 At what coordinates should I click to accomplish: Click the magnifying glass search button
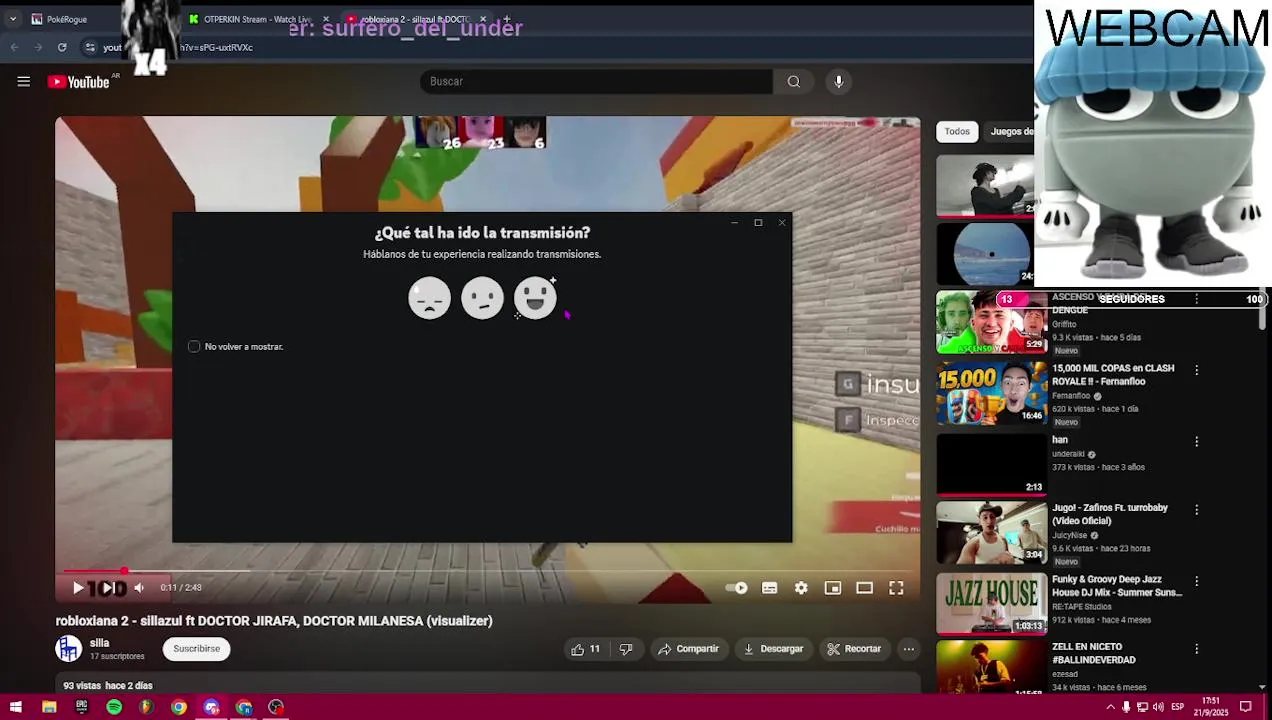point(794,81)
